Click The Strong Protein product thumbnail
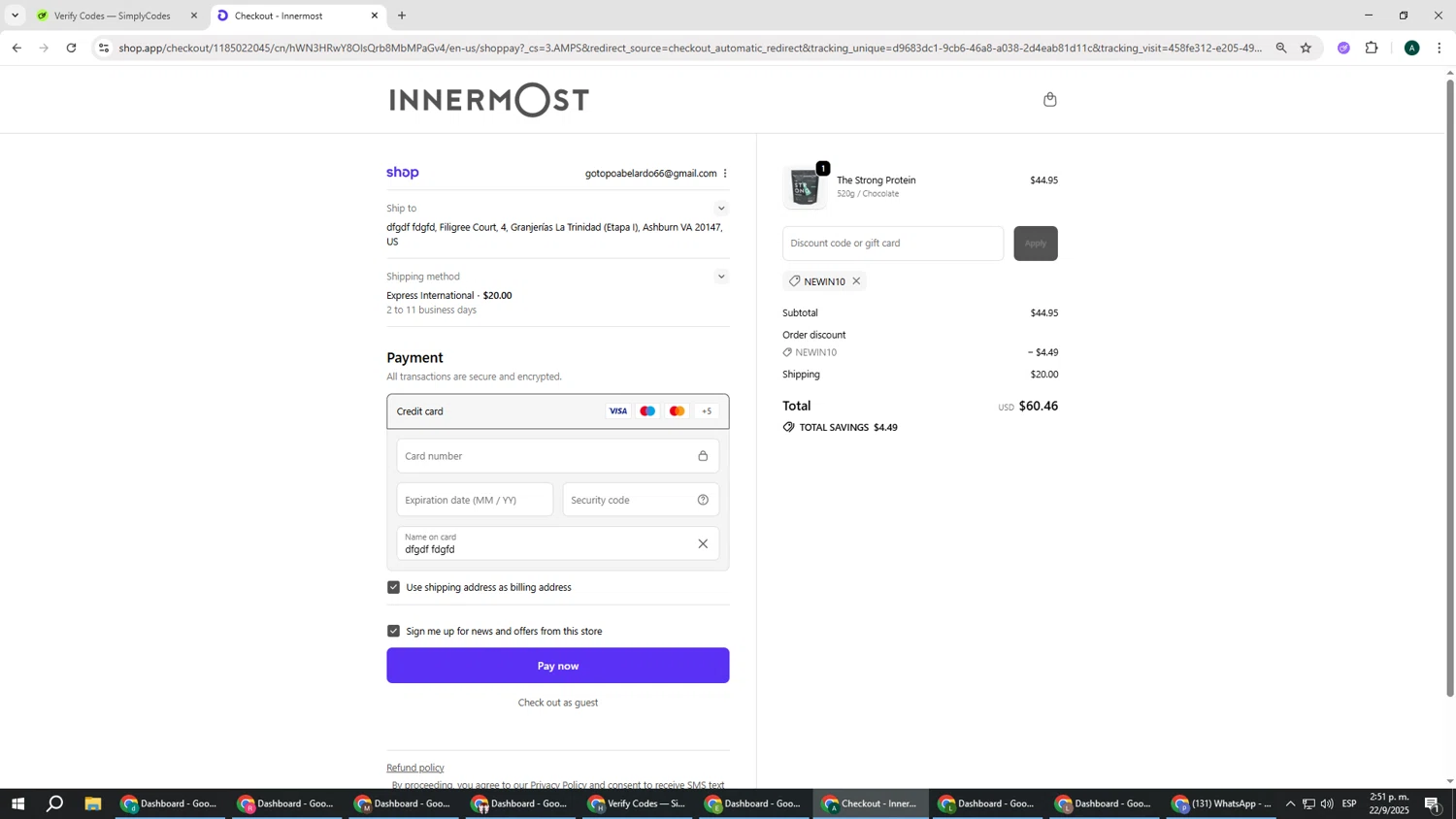This screenshot has width=1456, height=819. coord(805,187)
